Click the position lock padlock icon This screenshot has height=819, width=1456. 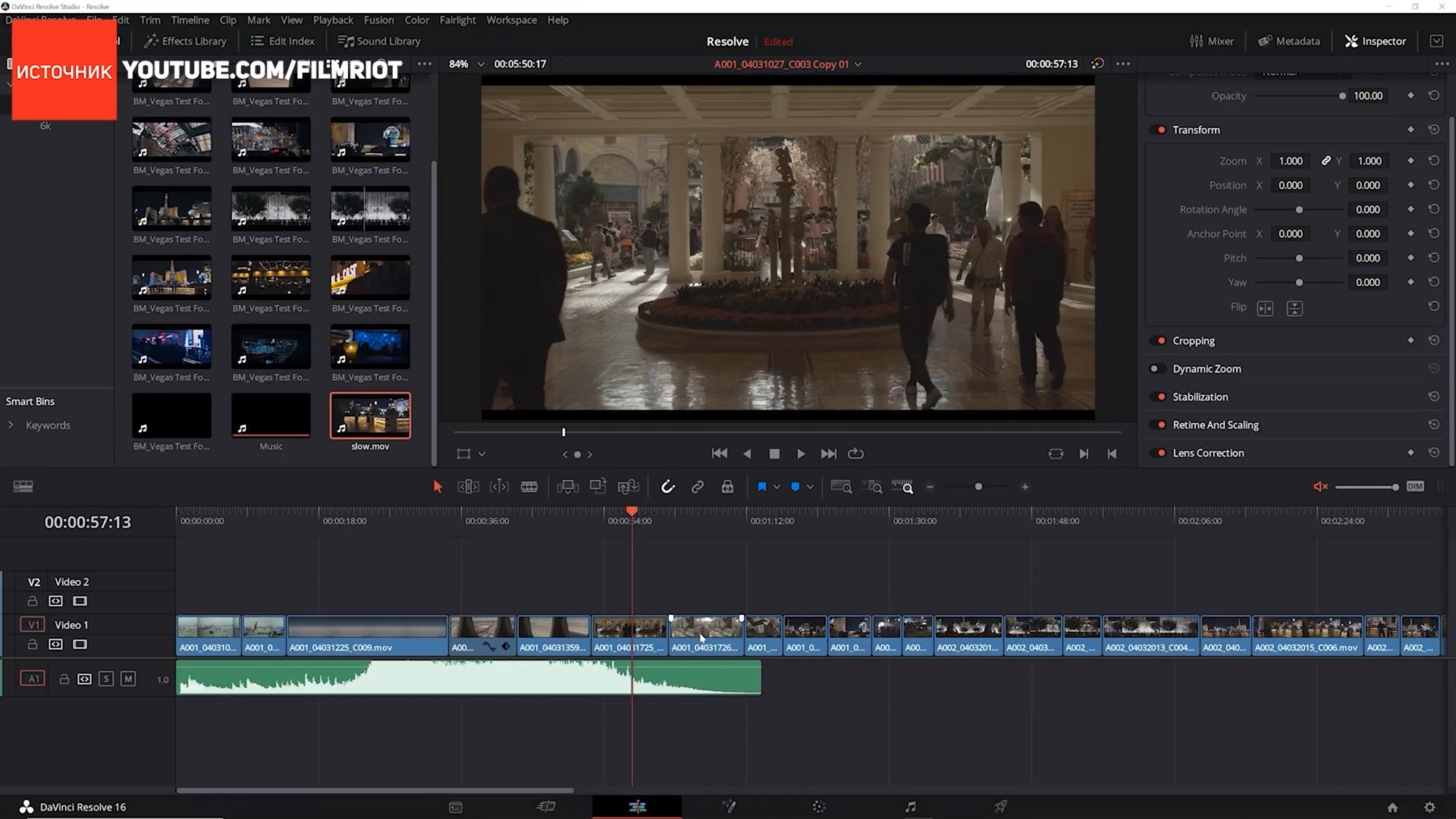pyautogui.click(x=726, y=487)
